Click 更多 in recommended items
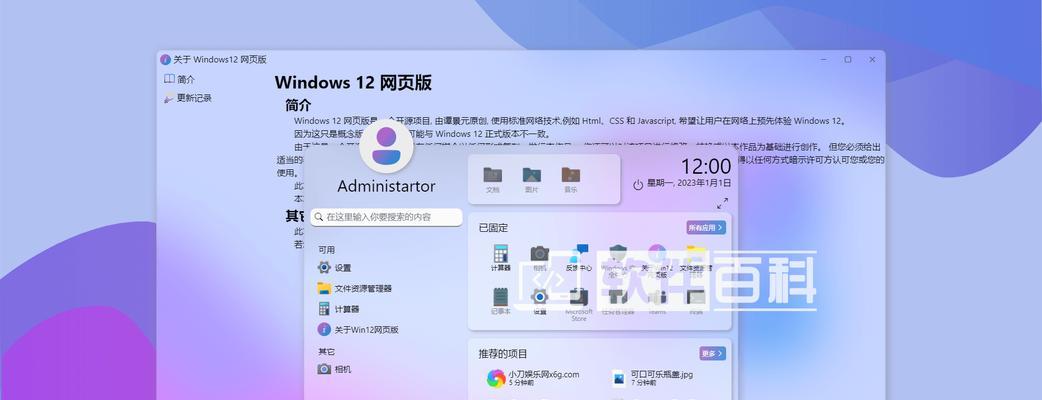 coord(712,353)
